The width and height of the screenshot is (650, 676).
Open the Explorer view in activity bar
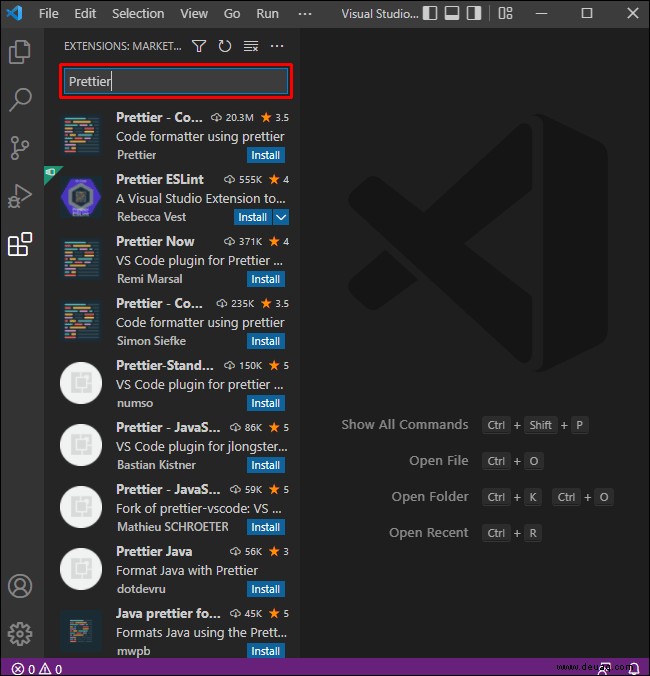tap(20, 52)
